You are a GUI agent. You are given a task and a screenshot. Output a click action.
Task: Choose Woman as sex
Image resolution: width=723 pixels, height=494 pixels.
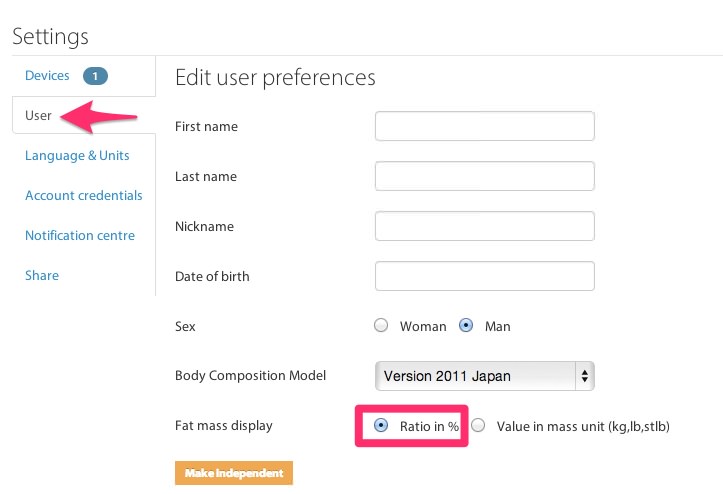(x=381, y=325)
